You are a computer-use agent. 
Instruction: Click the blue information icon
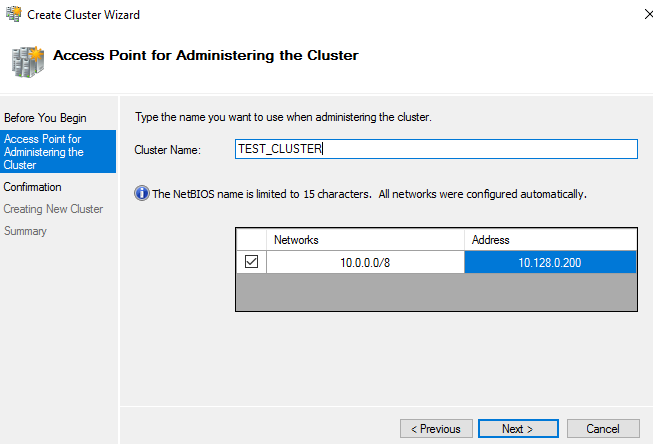[x=141, y=194]
